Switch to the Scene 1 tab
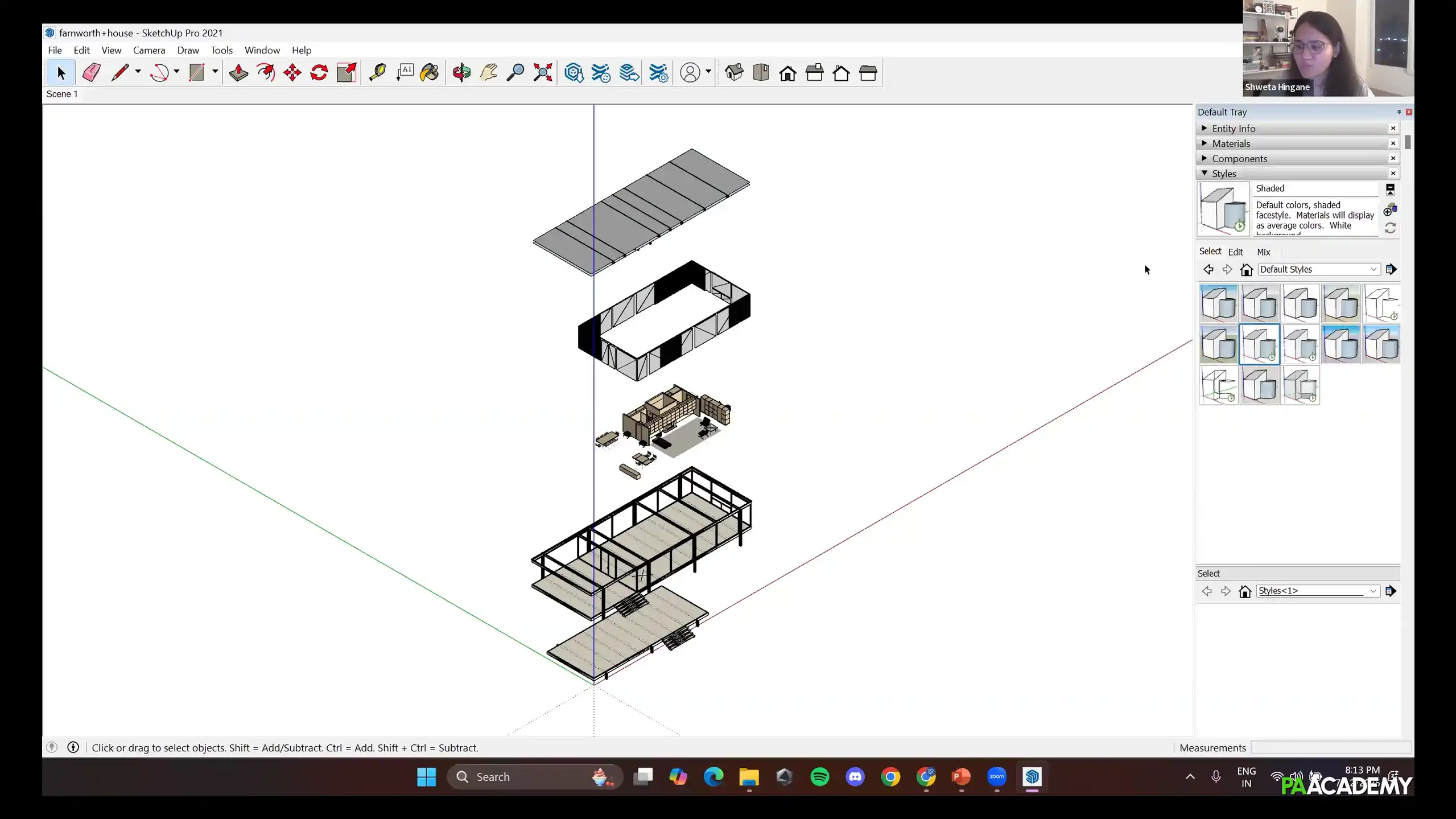The image size is (1456, 819). 61,94
